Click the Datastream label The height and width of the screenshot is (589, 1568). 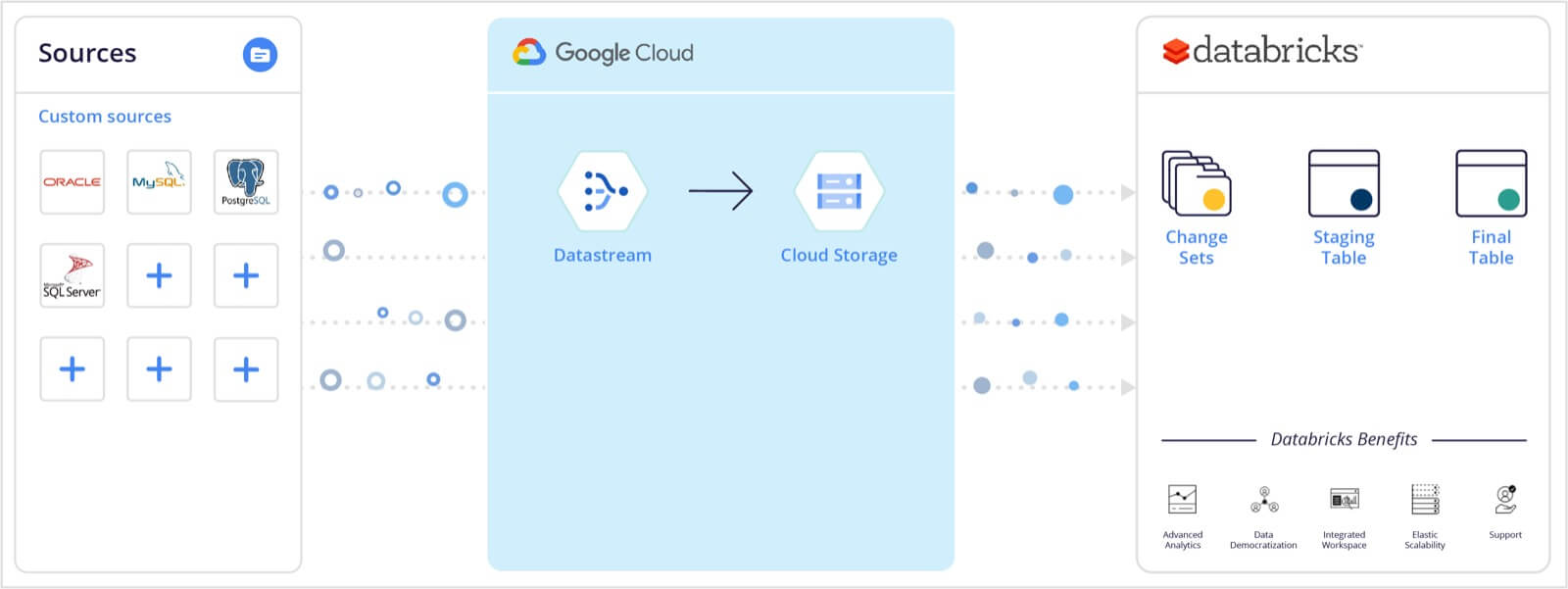pyautogui.click(x=603, y=255)
